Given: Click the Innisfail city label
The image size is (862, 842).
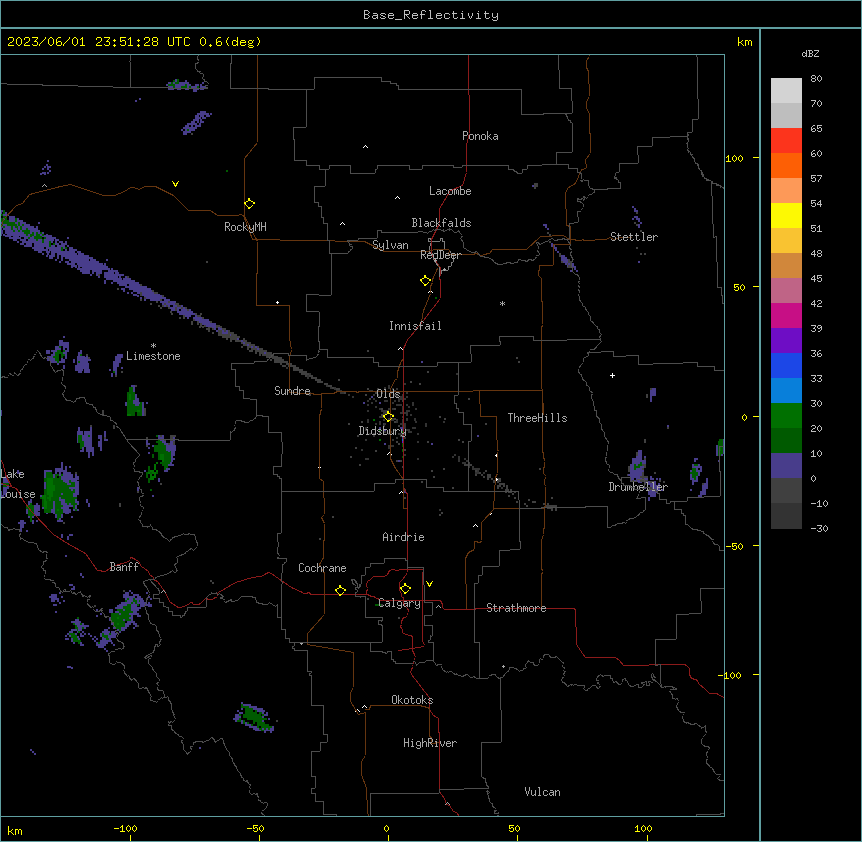Looking at the screenshot, I should tap(415, 326).
